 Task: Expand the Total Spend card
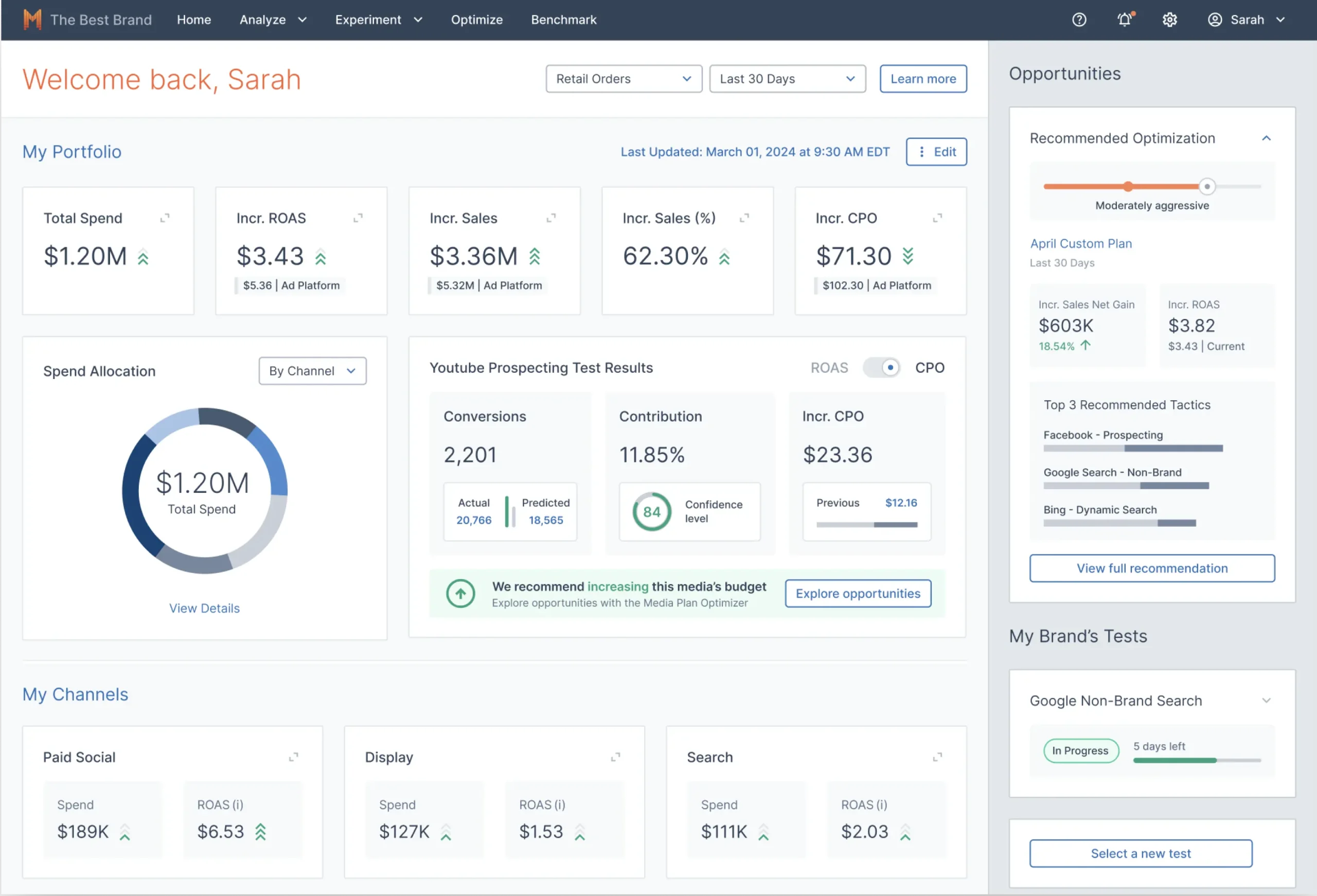click(x=165, y=218)
